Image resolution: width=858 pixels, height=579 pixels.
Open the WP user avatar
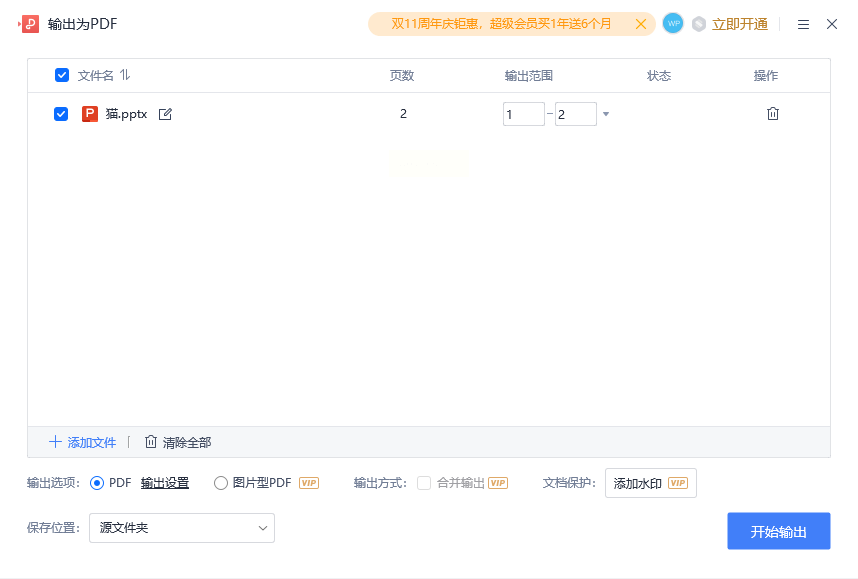coord(673,24)
